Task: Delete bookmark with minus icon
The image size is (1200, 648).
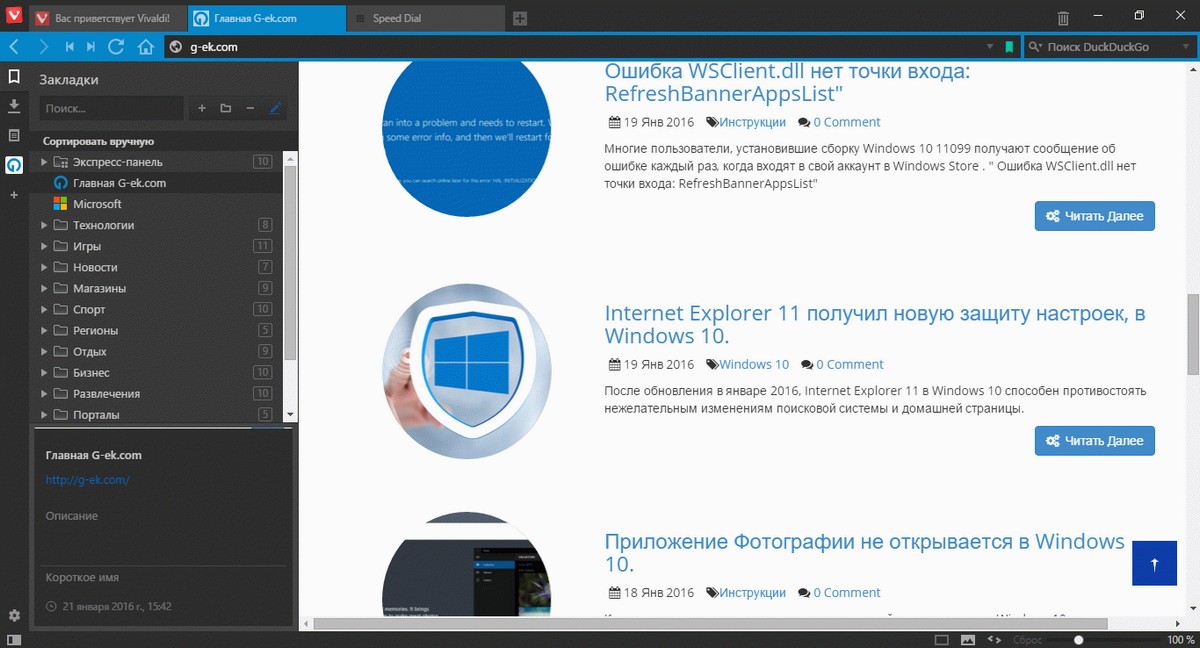Action: (x=250, y=108)
